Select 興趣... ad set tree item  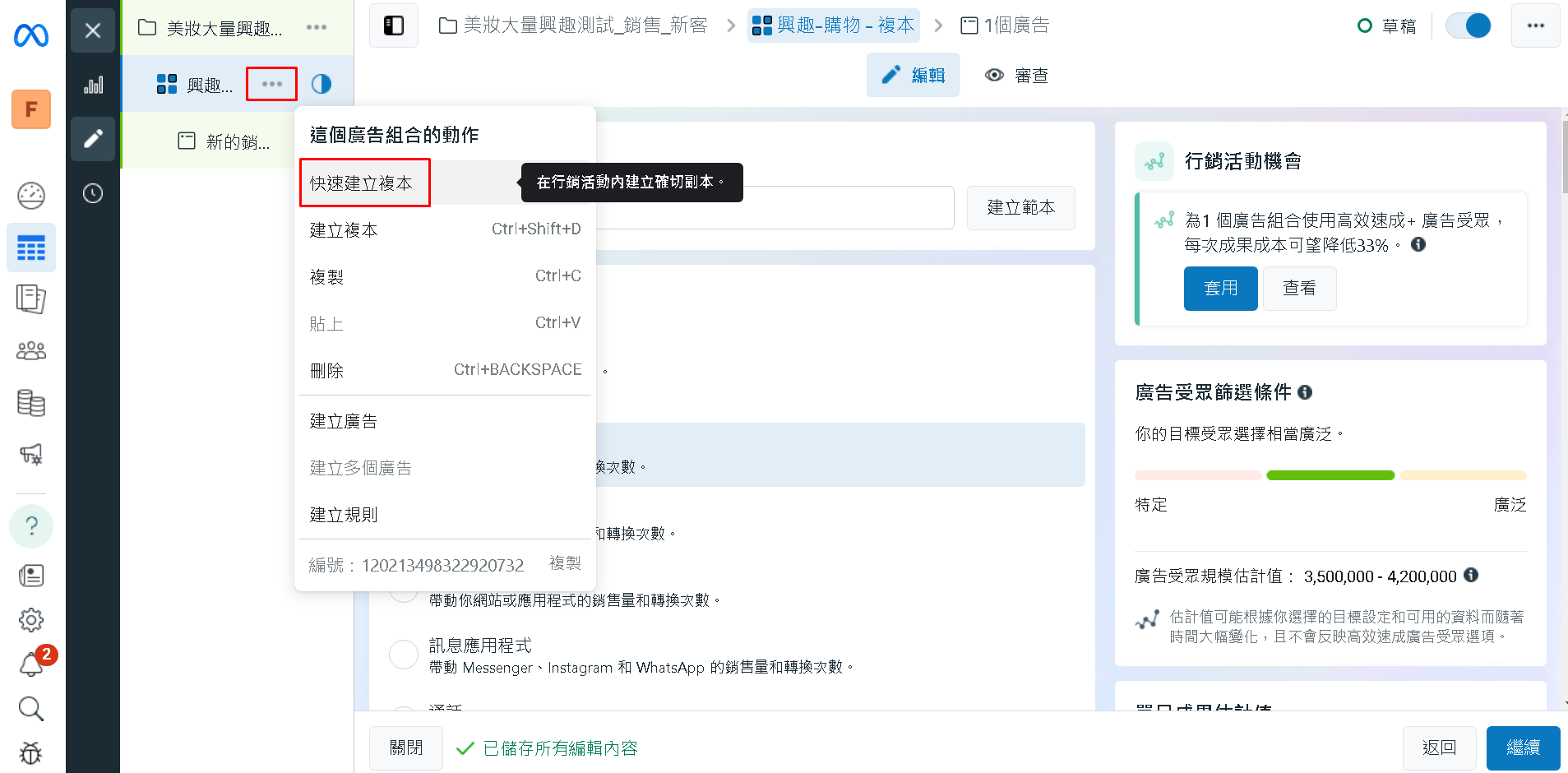tap(195, 85)
